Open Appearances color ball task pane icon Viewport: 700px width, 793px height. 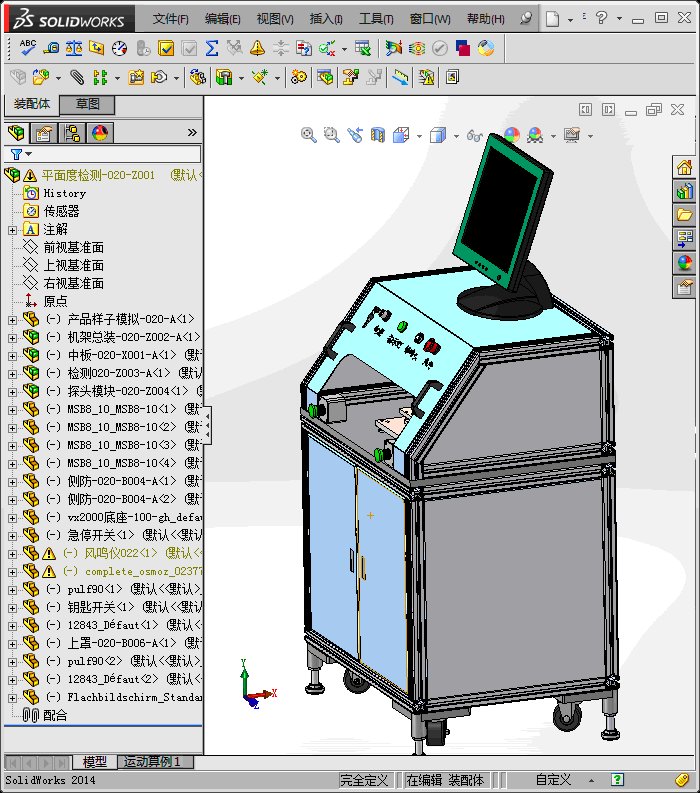(x=684, y=263)
